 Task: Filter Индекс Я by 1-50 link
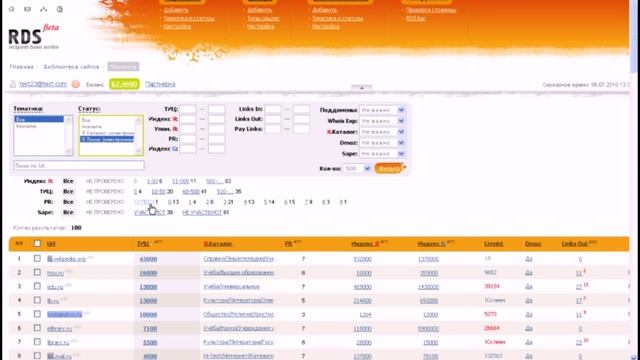152,181
